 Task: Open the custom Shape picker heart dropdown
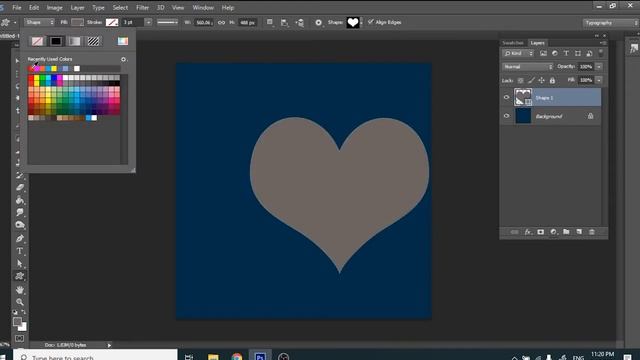tap(354, 22)
